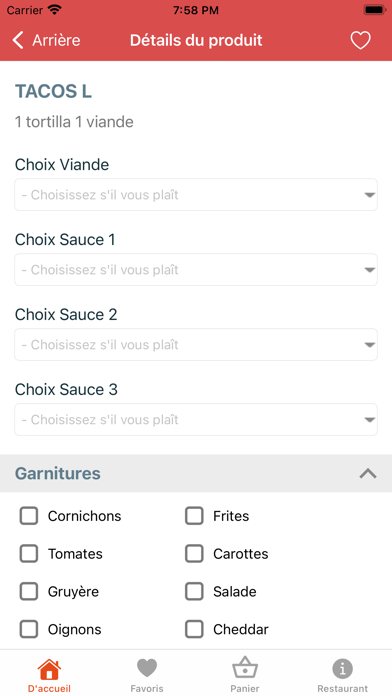Image resolution: width=392 pixels, height=696 pixels.
Task: Tap the Wi-Fi status icon
Action: coord(55,10)
